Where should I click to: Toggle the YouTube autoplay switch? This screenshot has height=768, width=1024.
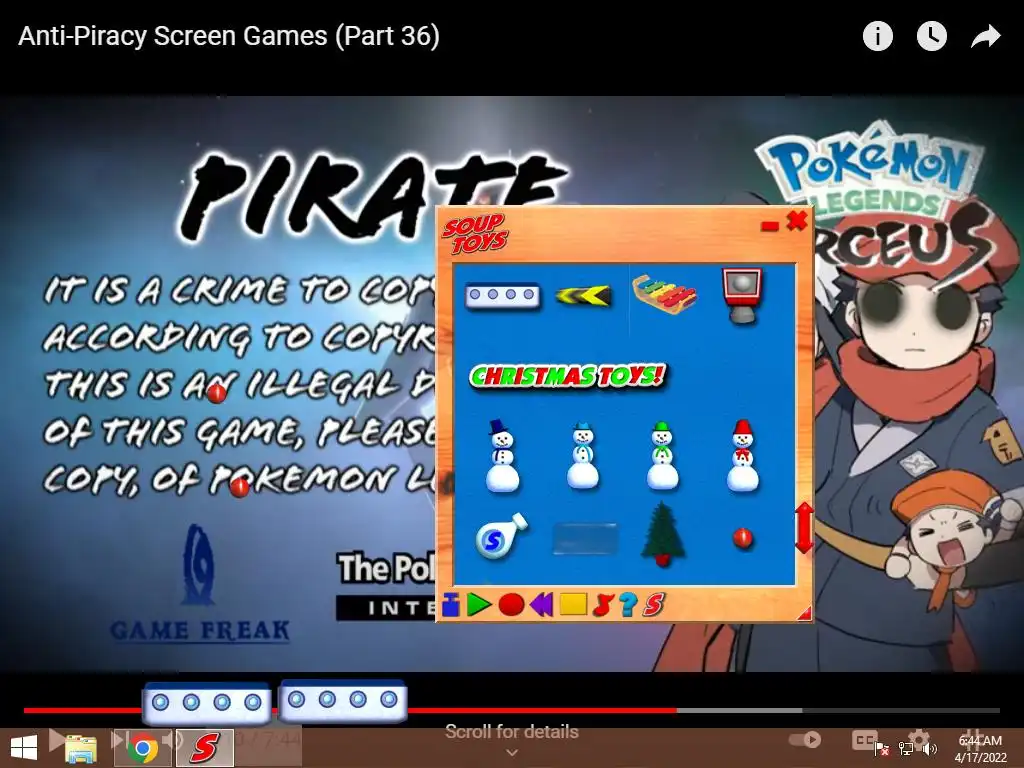coord(805,740)
